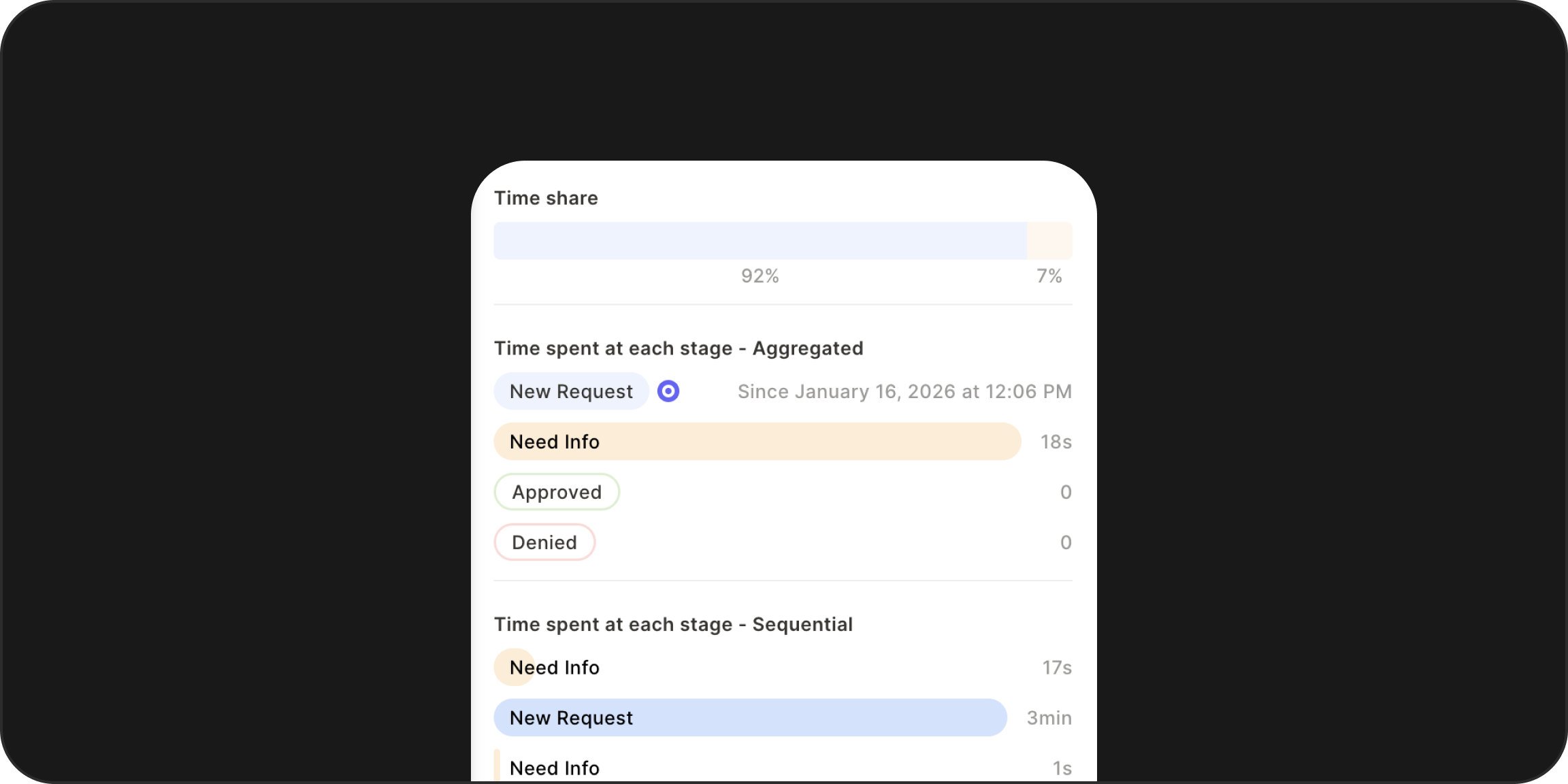The image size is (1568, 784).
Task: Select the New Request pill beside the purple indicator
Action: point(571,391)
